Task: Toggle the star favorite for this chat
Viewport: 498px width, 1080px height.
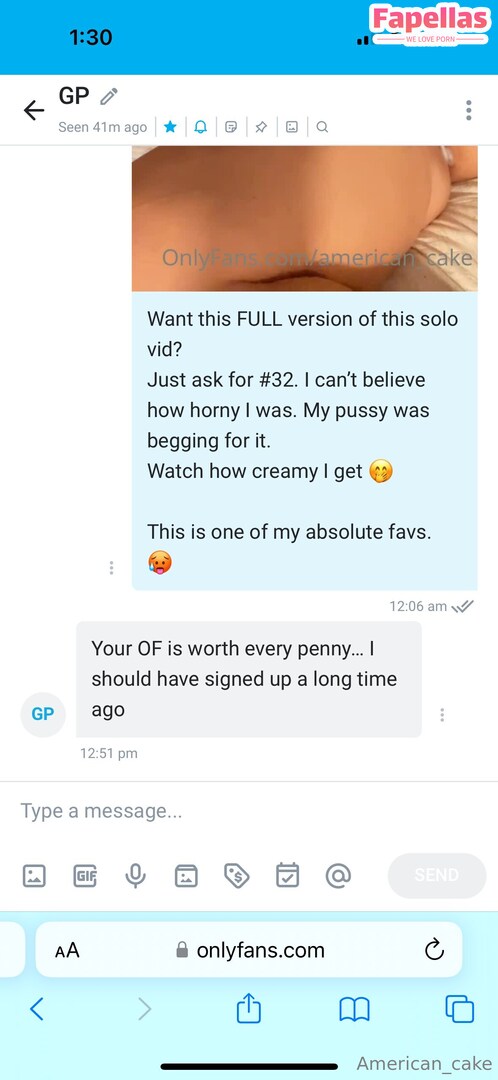Action: [x=171, y=127]
